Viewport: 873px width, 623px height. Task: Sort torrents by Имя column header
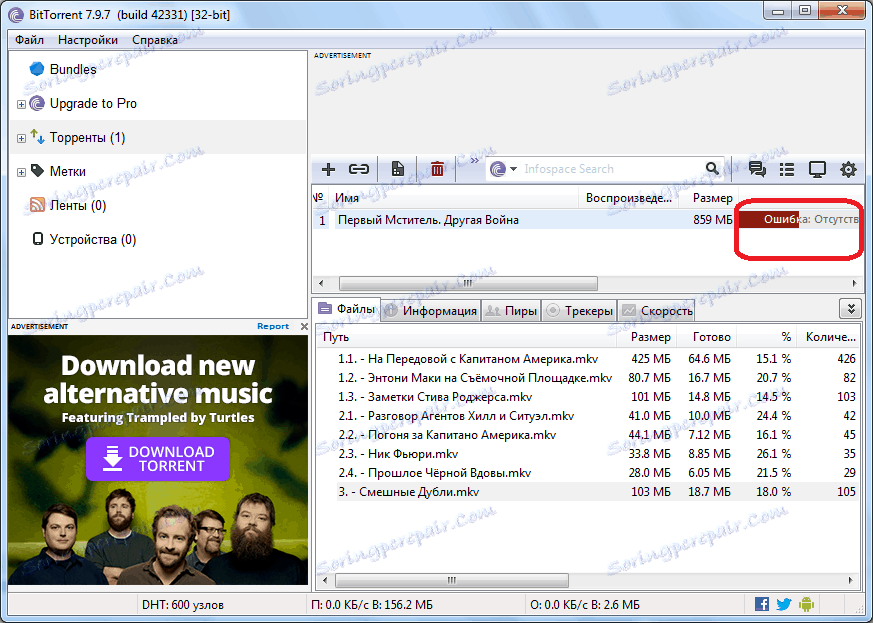455,198
